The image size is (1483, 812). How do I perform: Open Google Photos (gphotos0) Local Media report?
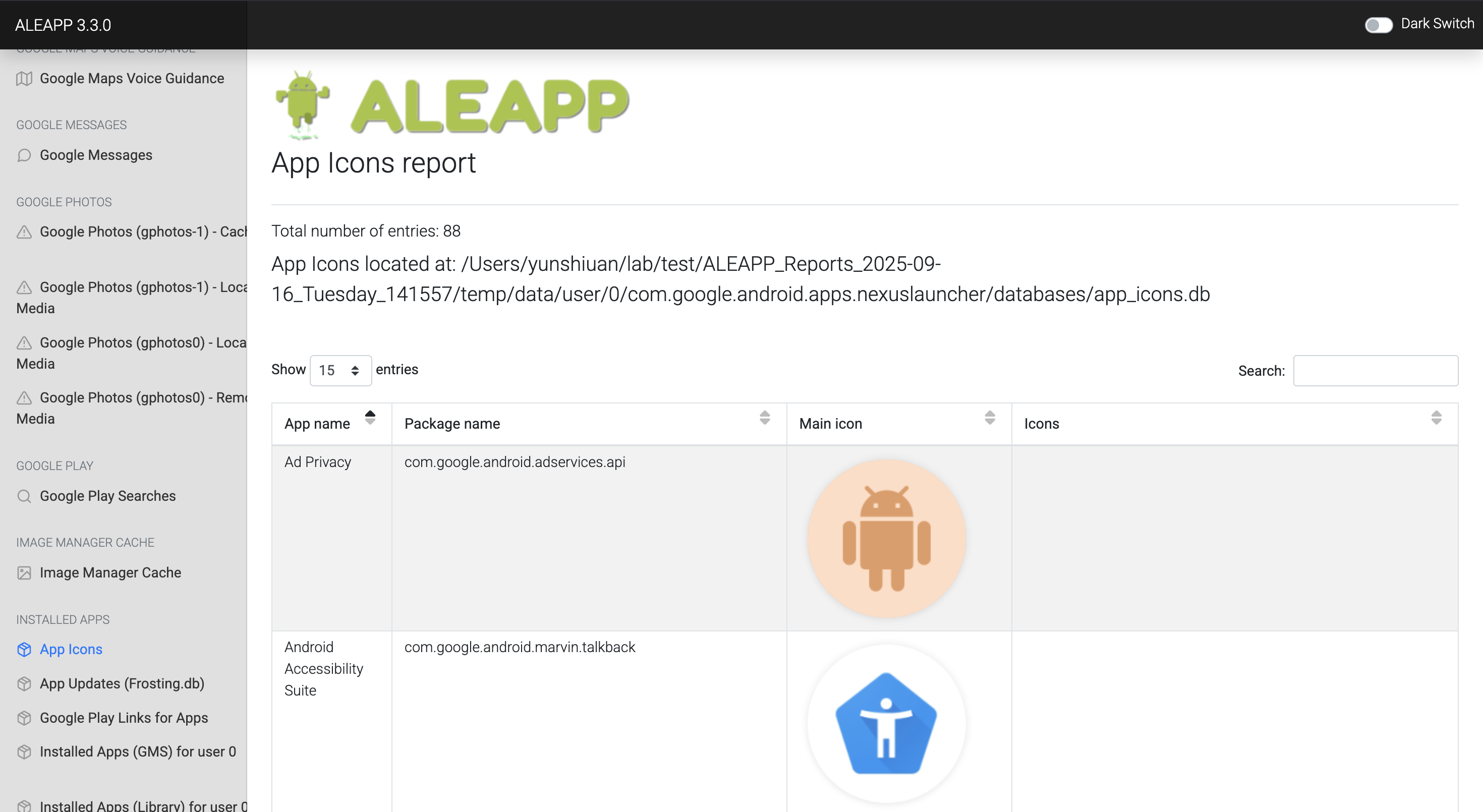(132, 353)
